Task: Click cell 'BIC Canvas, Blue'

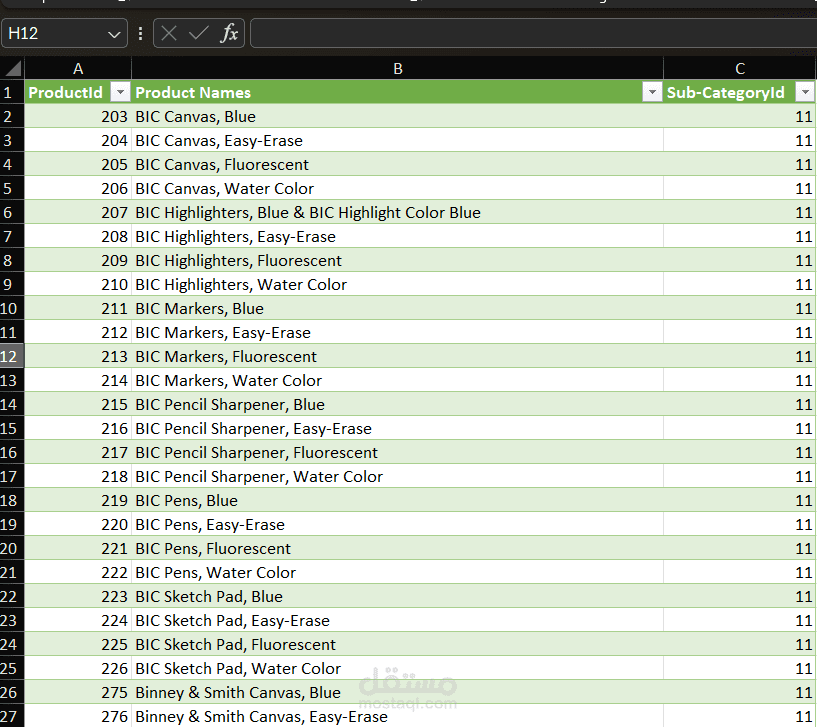Action: click(398, 117)
